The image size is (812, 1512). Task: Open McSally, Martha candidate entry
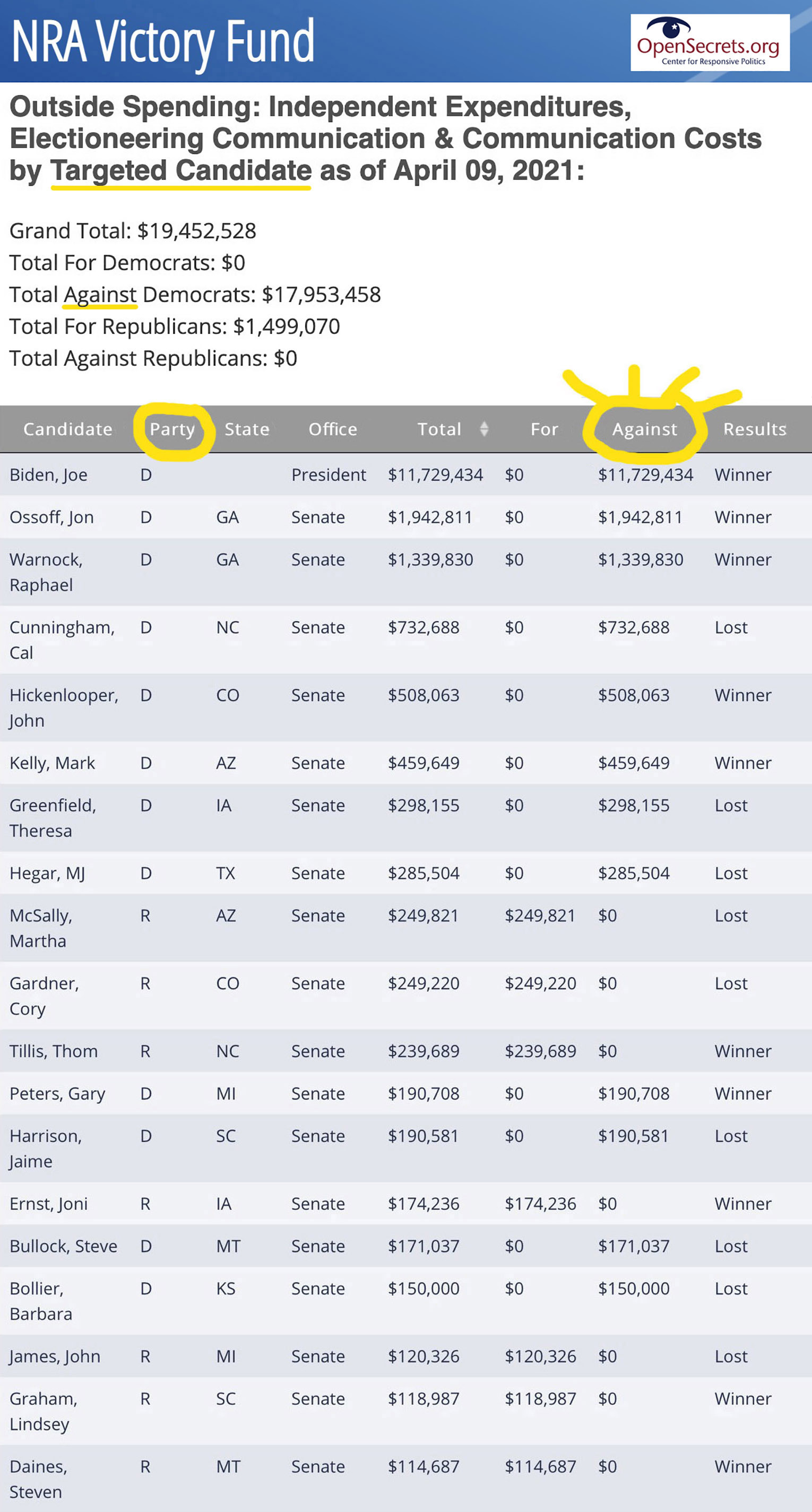coord(40,928)
